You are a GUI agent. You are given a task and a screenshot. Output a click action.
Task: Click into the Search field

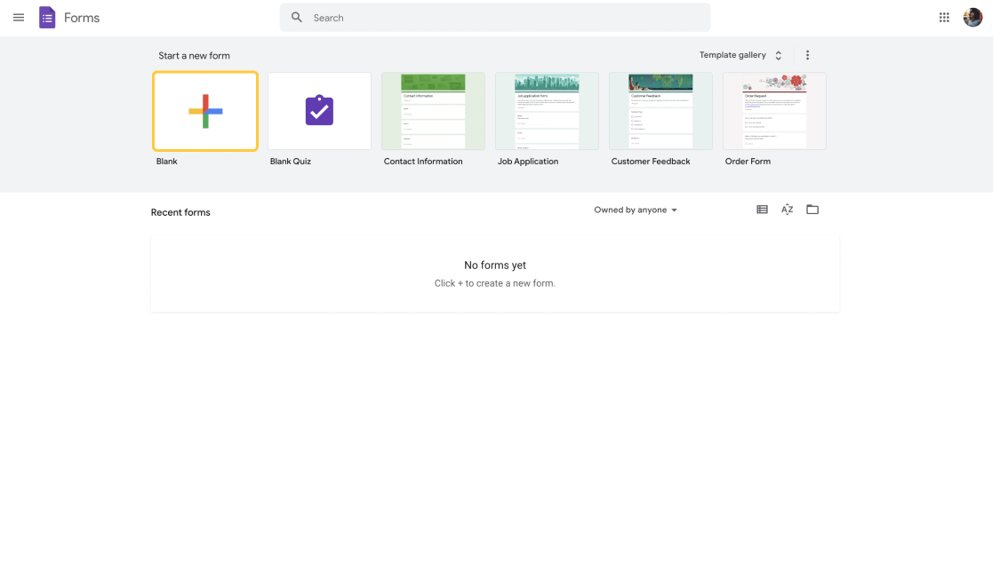[x=495, y=18]
